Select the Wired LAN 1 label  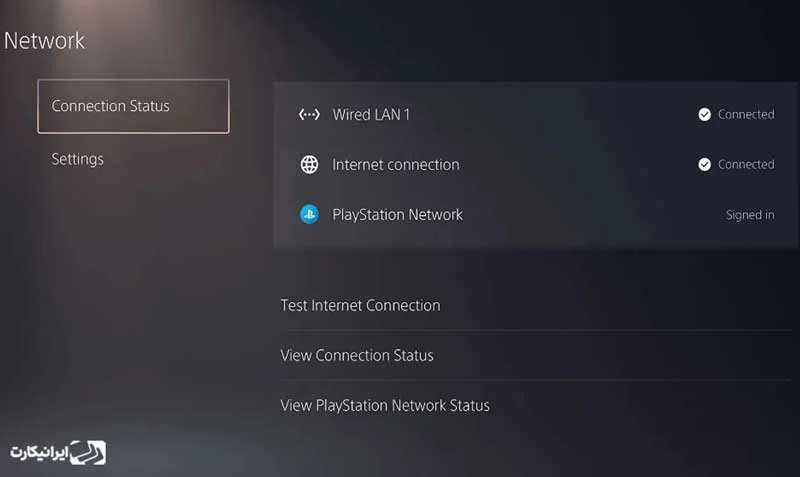pyautogui.click(x=371, y=115)
